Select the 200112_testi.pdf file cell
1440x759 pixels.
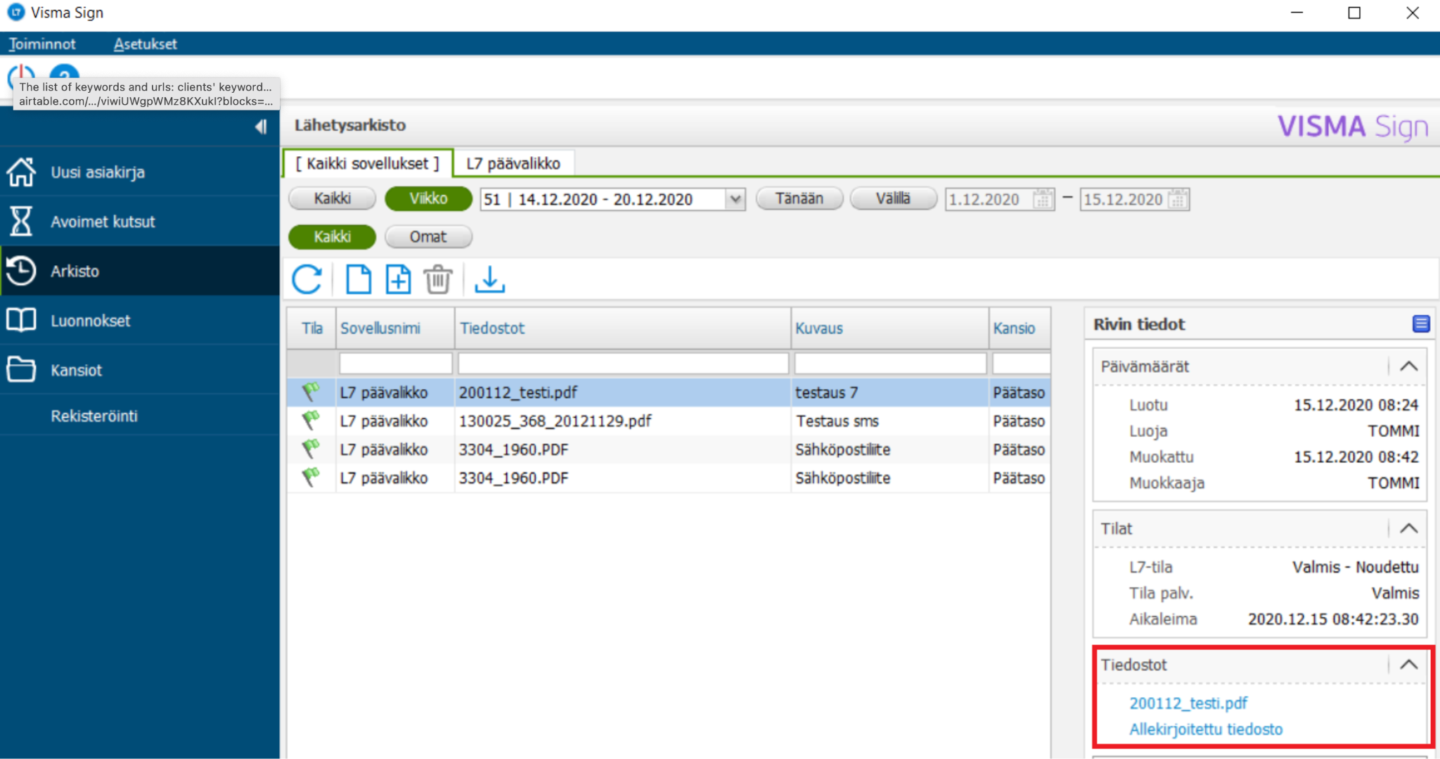click(x=623, y=393)
